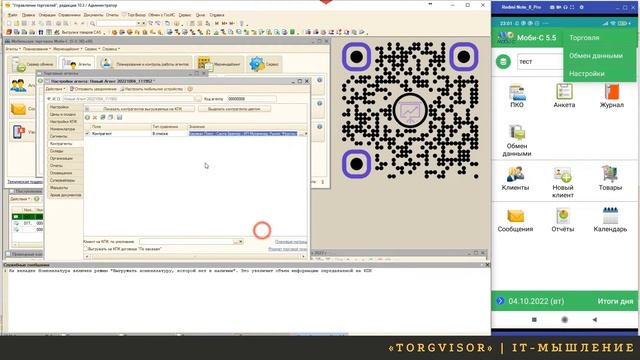
Task: Open the Файл menu in the 1C menu bar
Action: click(x=12, y=15)
